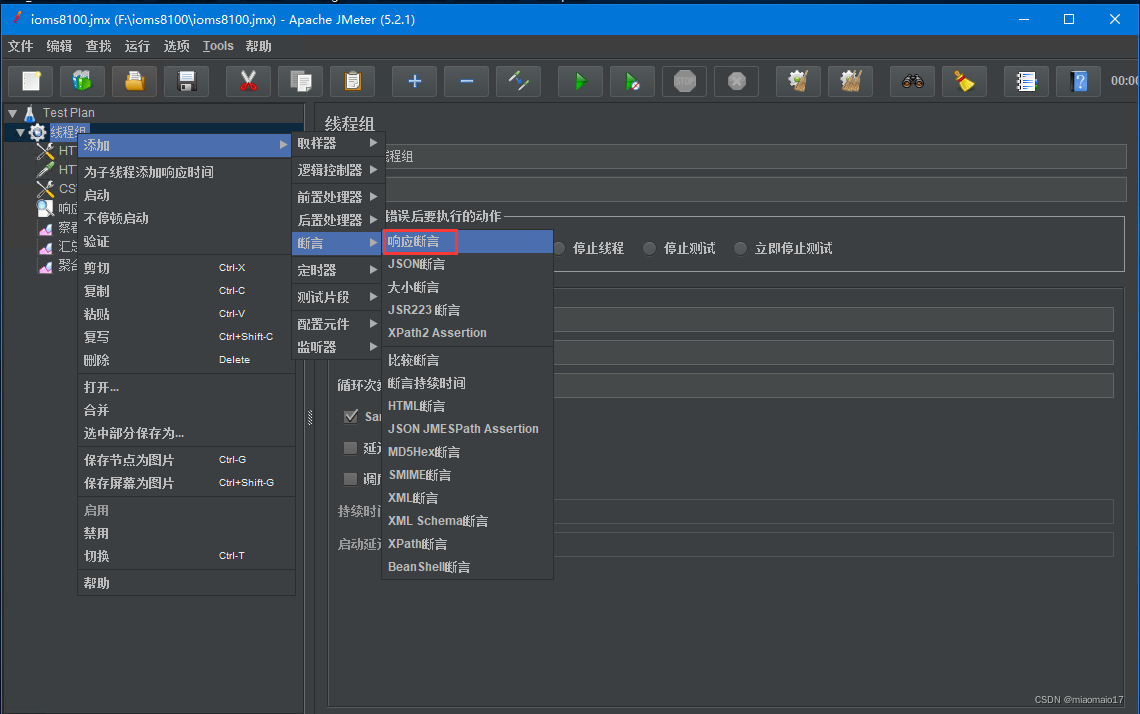The height and width of the screenshot is (714, 1140).
Task: Open the 配置元件 submenu
Action: point(337,324)
